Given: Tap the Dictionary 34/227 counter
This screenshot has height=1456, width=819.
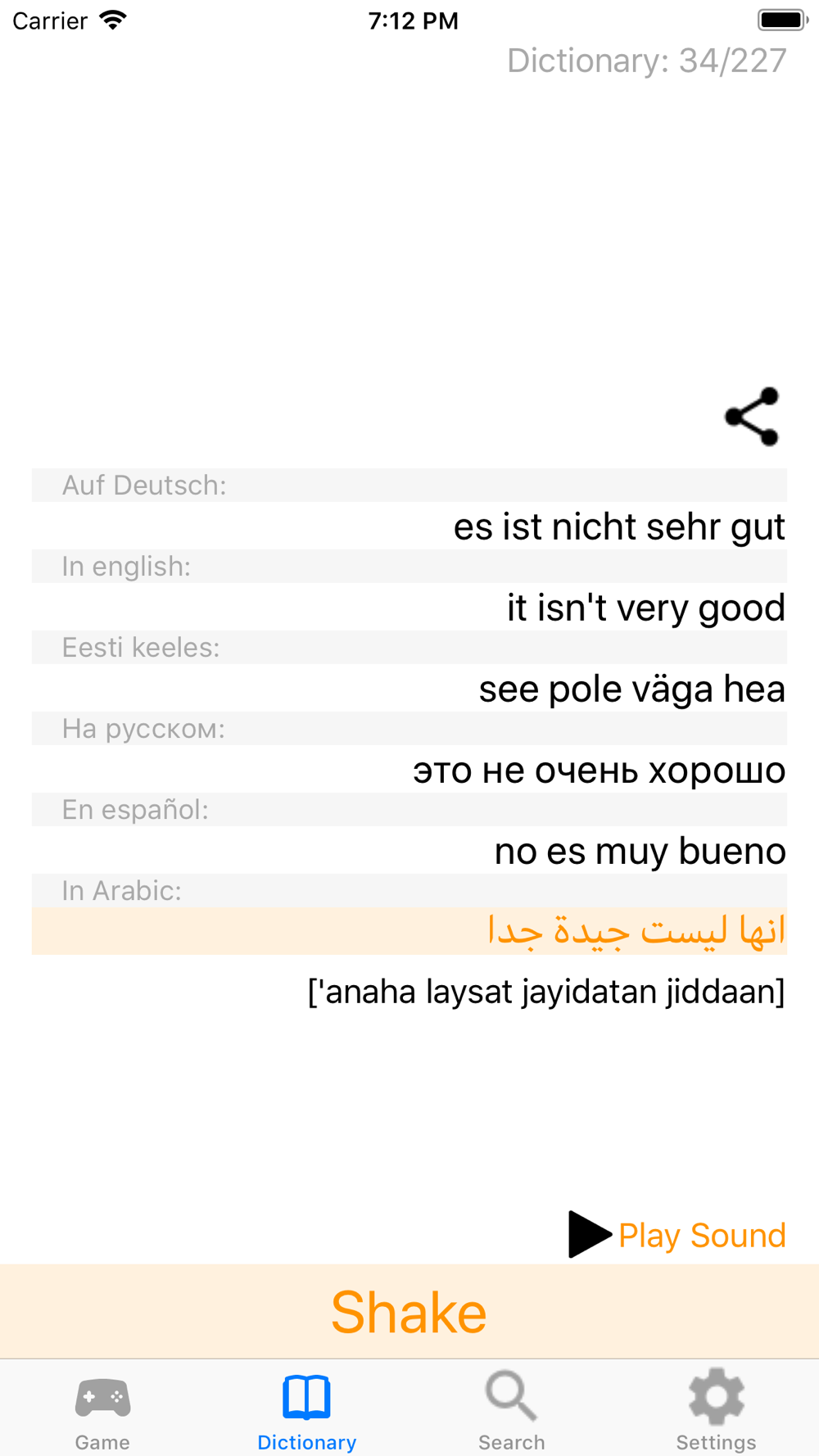Looking at the screenshot, I should pos(646,61).
